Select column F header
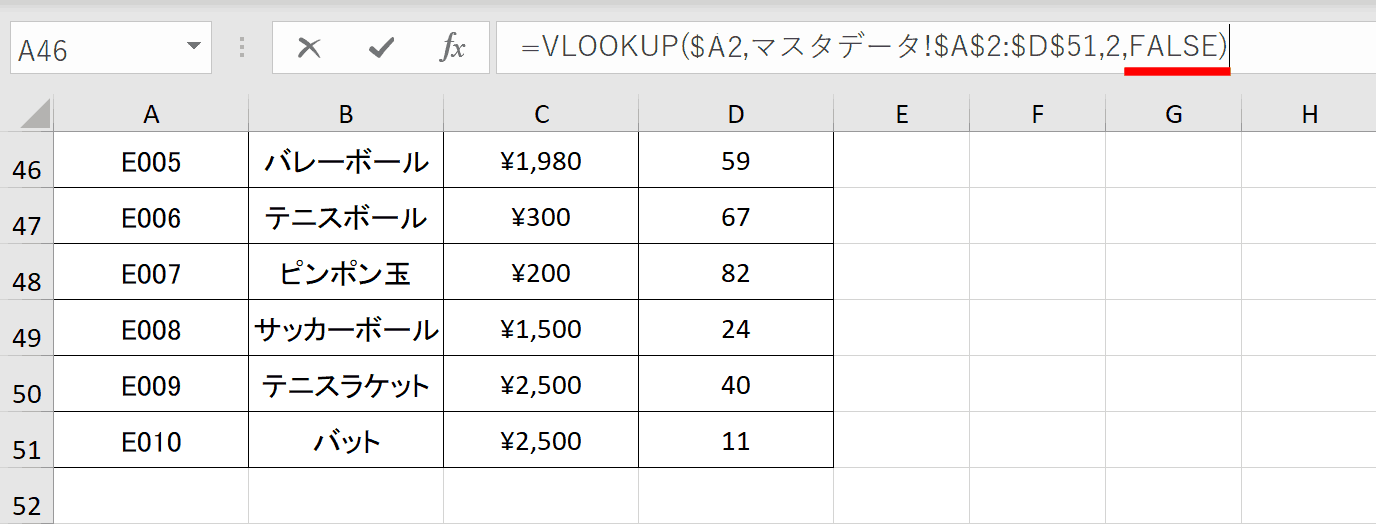The height and width of the screenshot is (524, 1376). tap(1037, 114)
